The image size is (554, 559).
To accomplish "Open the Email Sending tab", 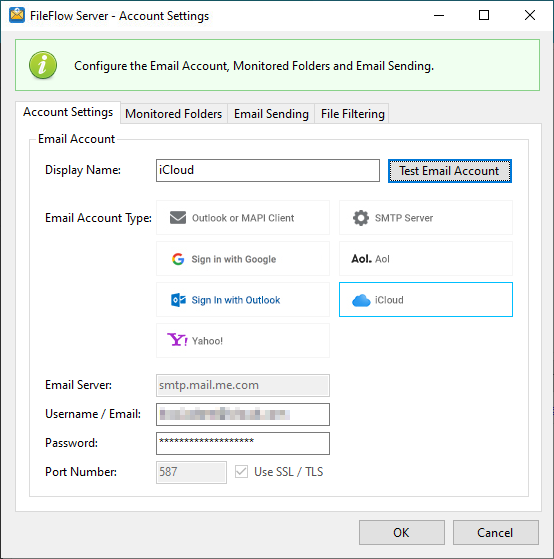I will pyautogui.click(x=271, y=114).
